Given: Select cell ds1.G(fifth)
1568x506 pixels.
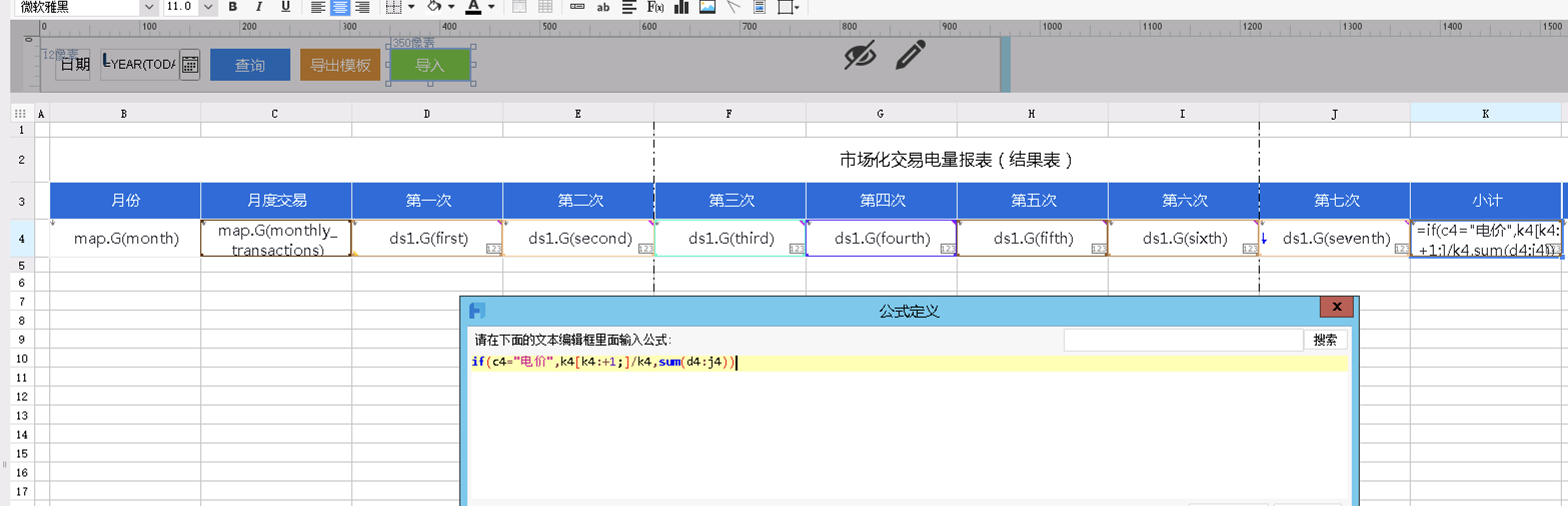Looking at the screenshot, I should pyautogui.click(x=1032, y=238).
